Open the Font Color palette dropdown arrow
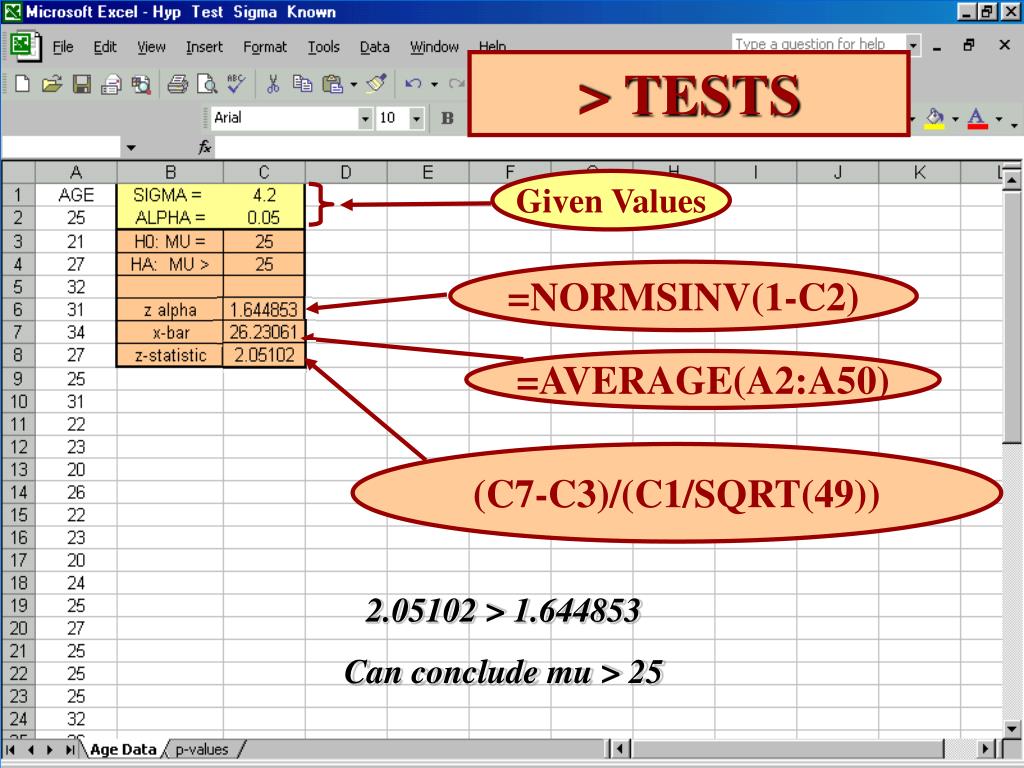 (999, 119)
